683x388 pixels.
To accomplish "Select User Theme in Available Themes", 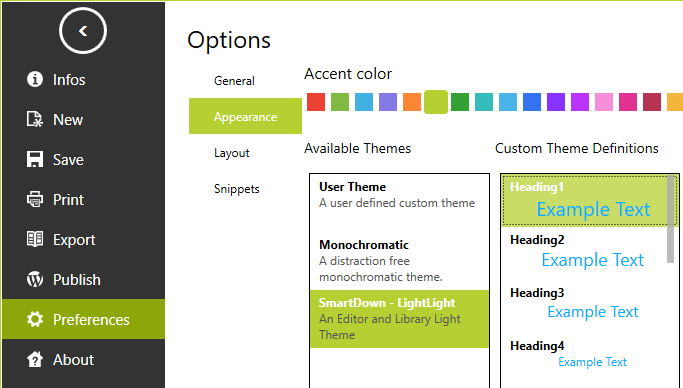I will tap(399, 203).
